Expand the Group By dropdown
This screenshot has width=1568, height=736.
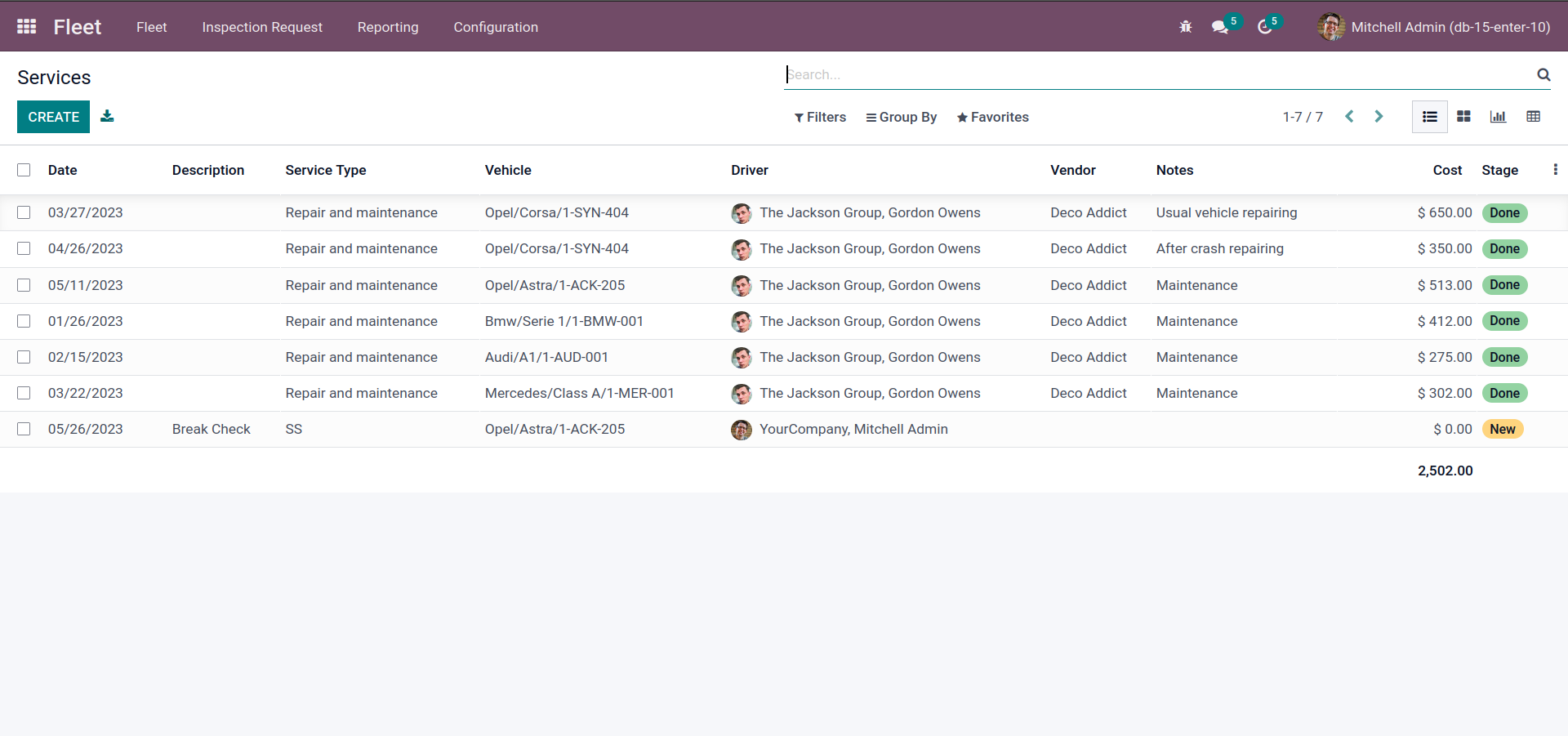(x=902, y=117)
